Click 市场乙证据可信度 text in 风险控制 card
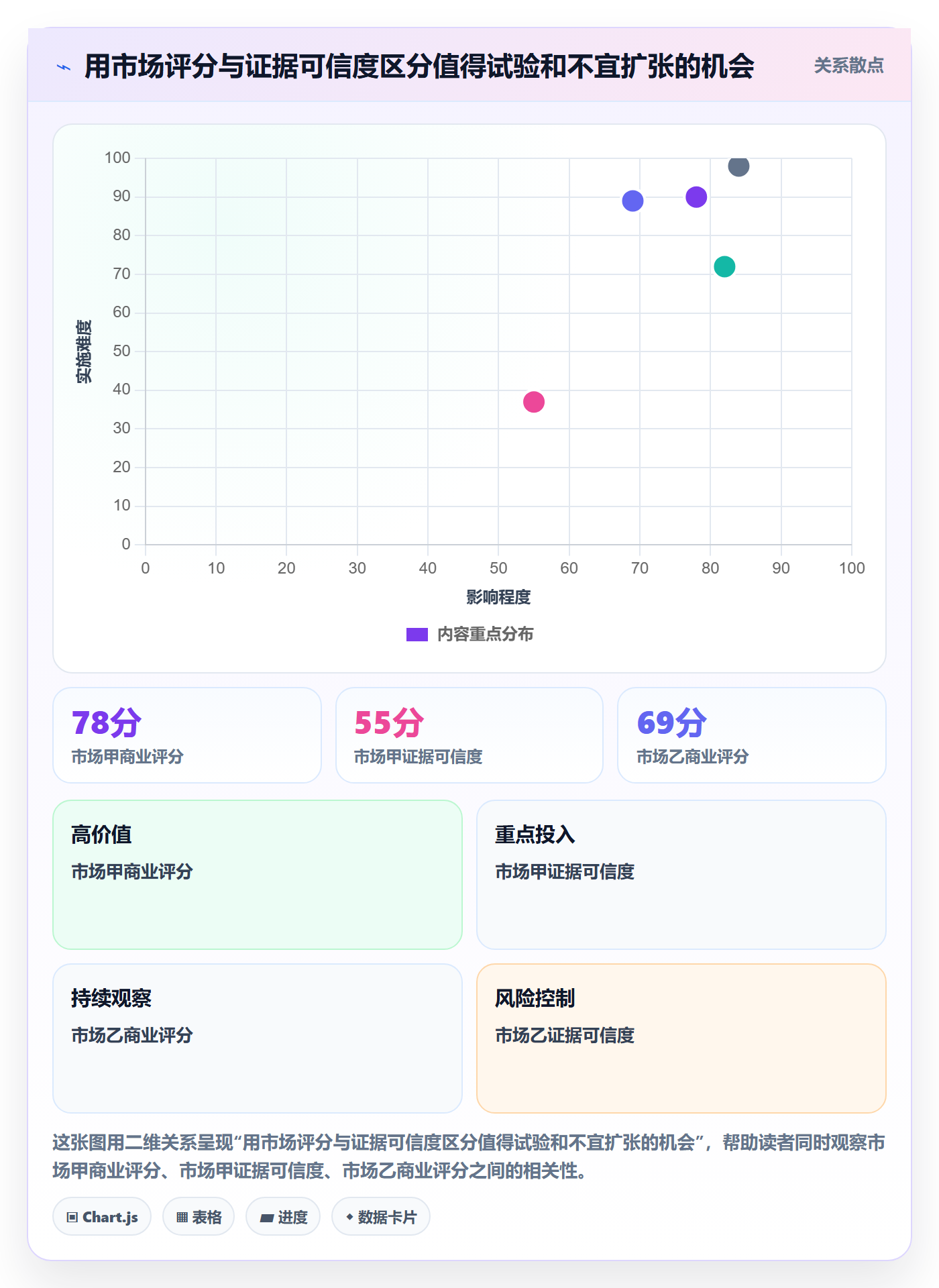939x1288 pixels. (x=565, y=1035)
